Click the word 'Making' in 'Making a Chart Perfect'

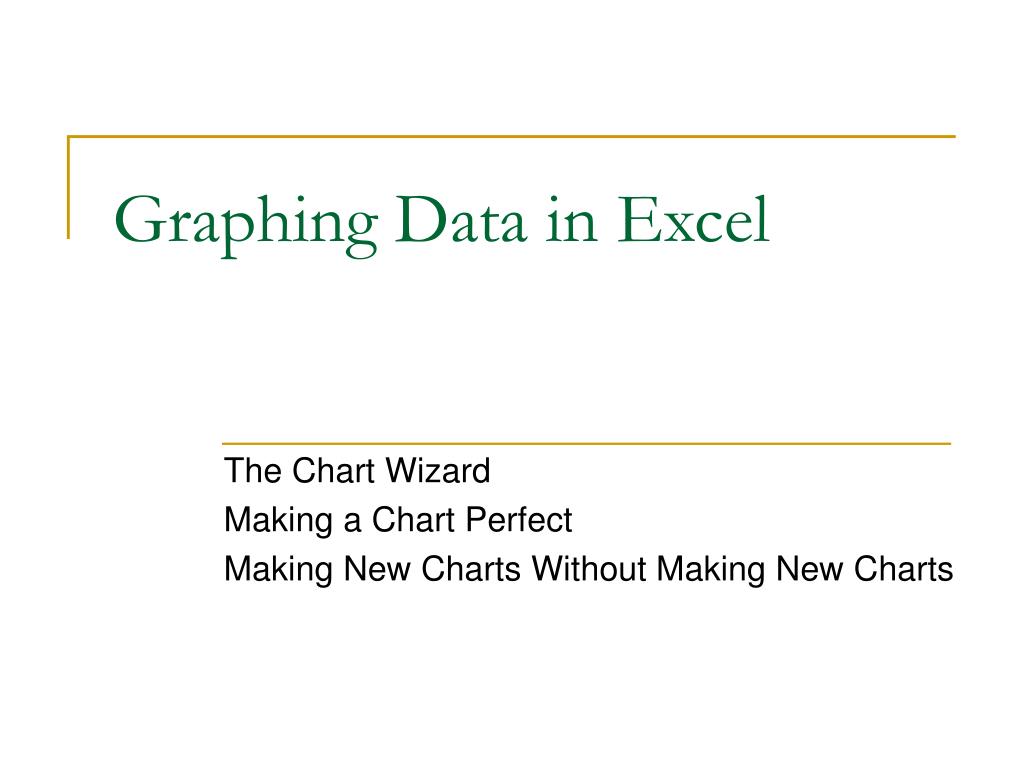[278, 521]
